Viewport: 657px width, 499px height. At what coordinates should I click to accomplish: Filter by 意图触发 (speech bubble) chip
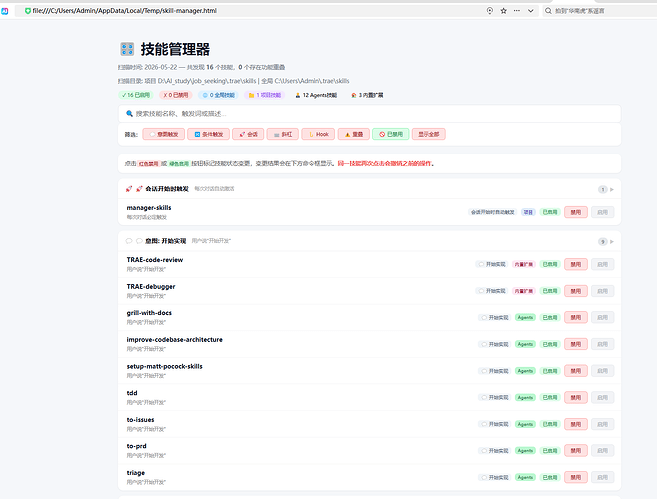point(164,134)
